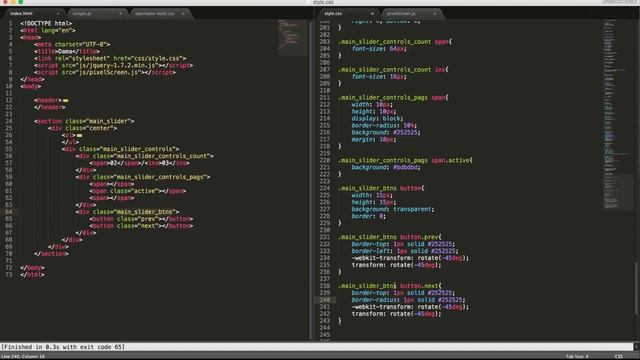This screenshot has width=640, height=360.
Task: Open the Tab Size menu in status bar
Action: coord(577,356)
